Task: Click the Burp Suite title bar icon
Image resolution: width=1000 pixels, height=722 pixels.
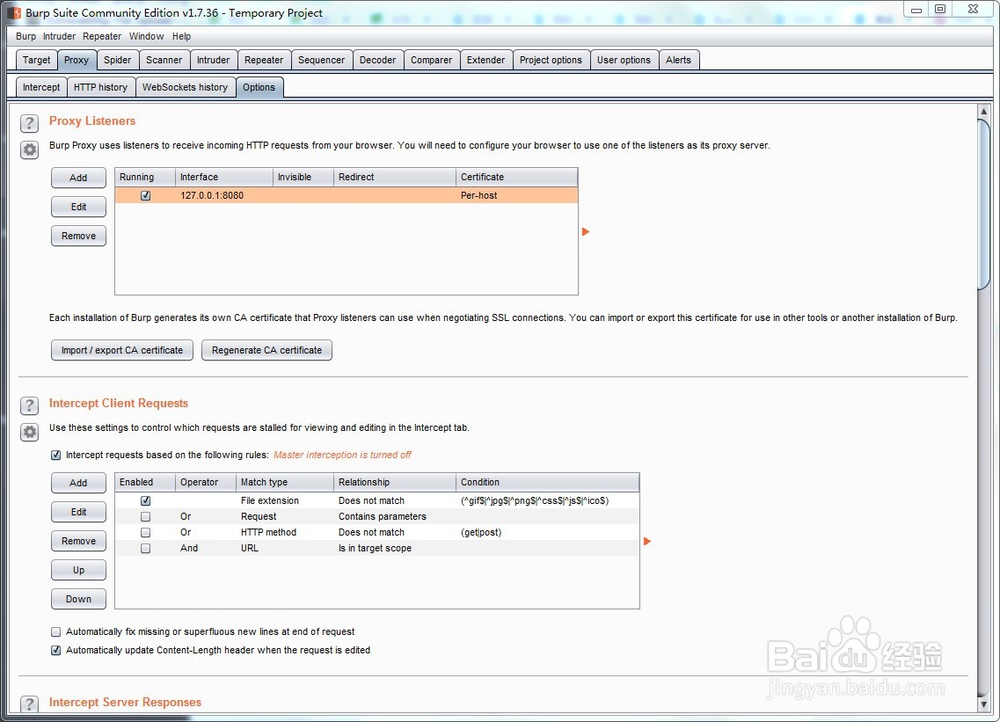Action: (x=15, y=13)
